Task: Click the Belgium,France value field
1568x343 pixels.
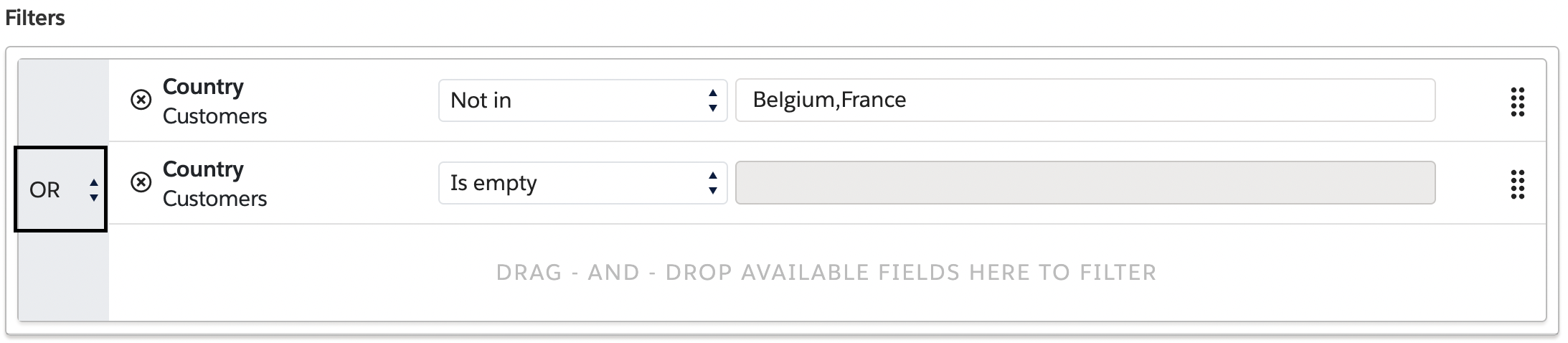Action: (1085, 100)
